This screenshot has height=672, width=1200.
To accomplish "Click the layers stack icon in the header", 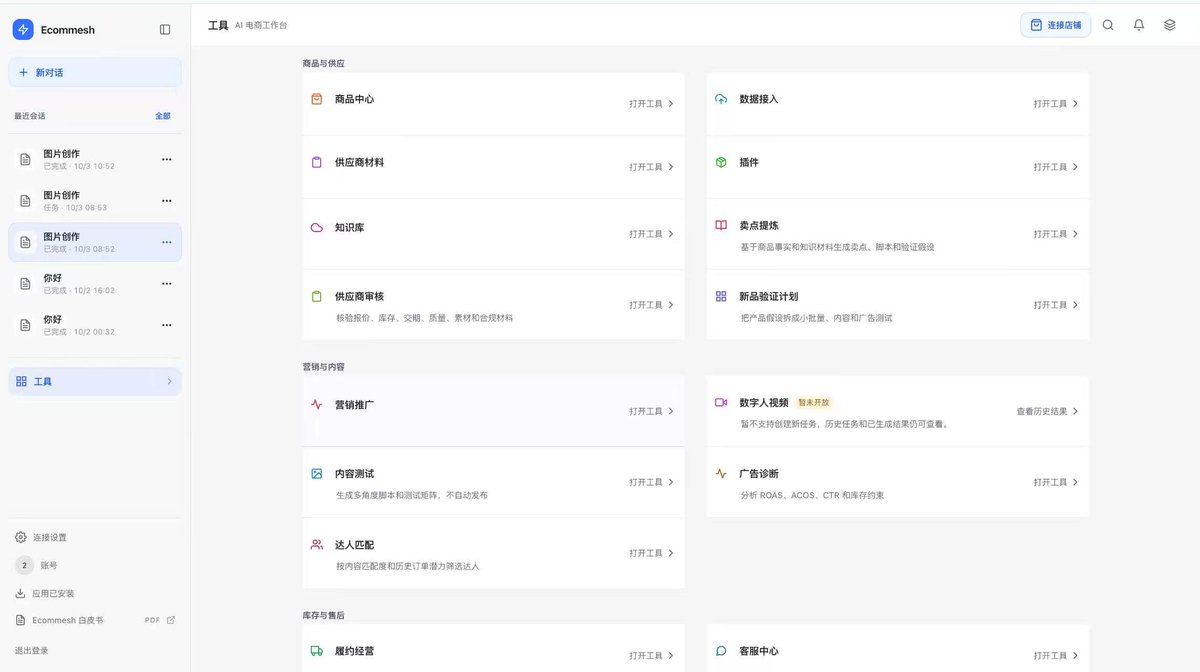I will (x=1170, y=25).
